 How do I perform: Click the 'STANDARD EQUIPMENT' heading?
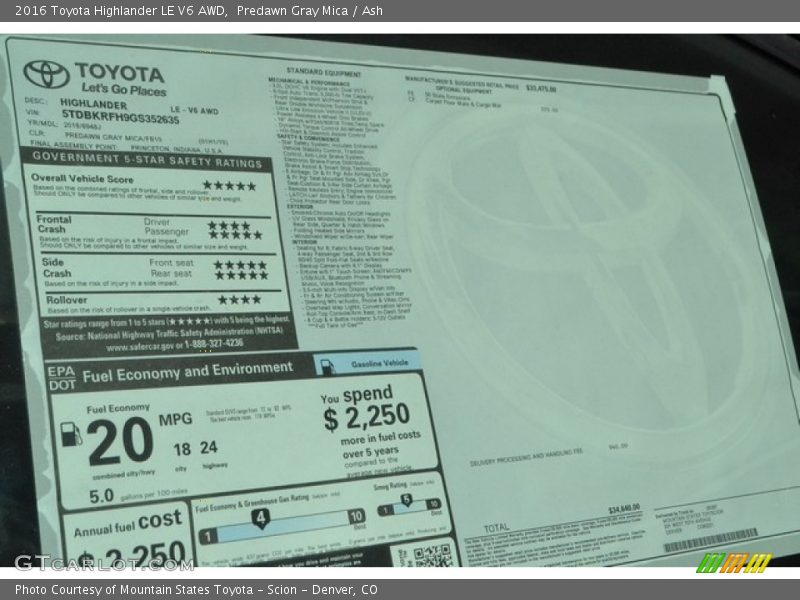click(323, 72)
